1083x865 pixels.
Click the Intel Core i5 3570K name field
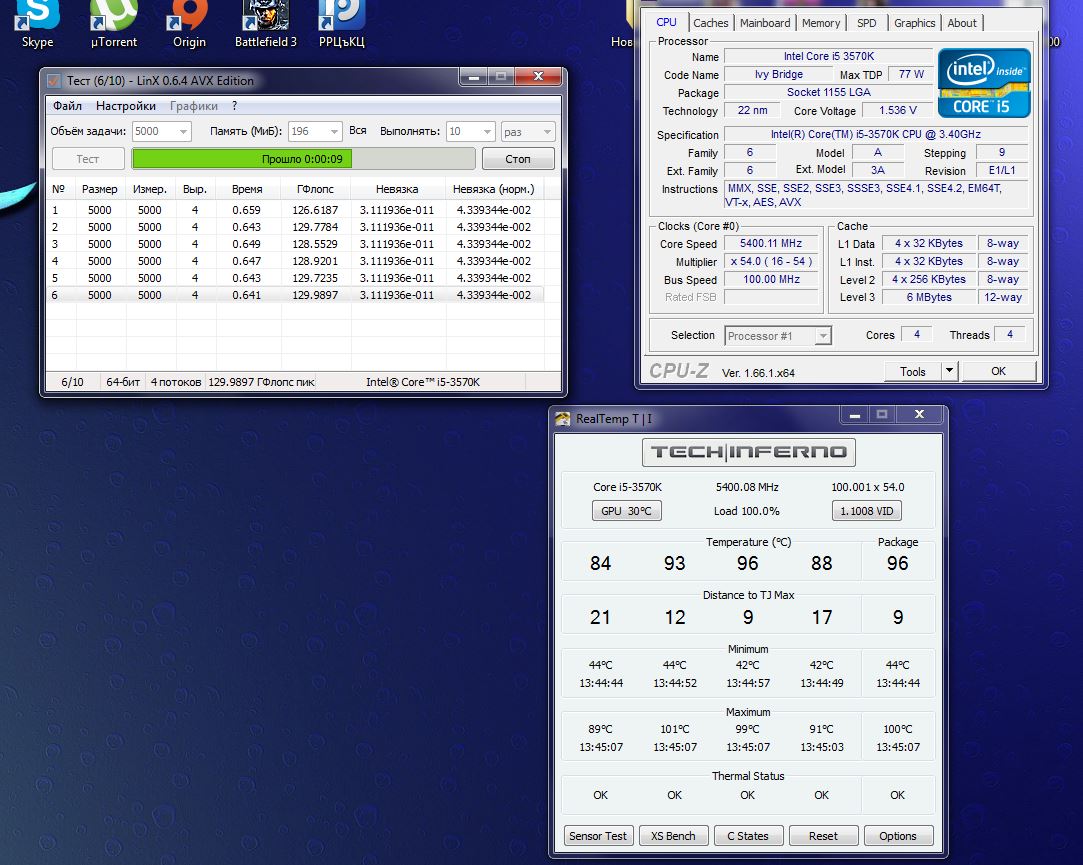829,56
